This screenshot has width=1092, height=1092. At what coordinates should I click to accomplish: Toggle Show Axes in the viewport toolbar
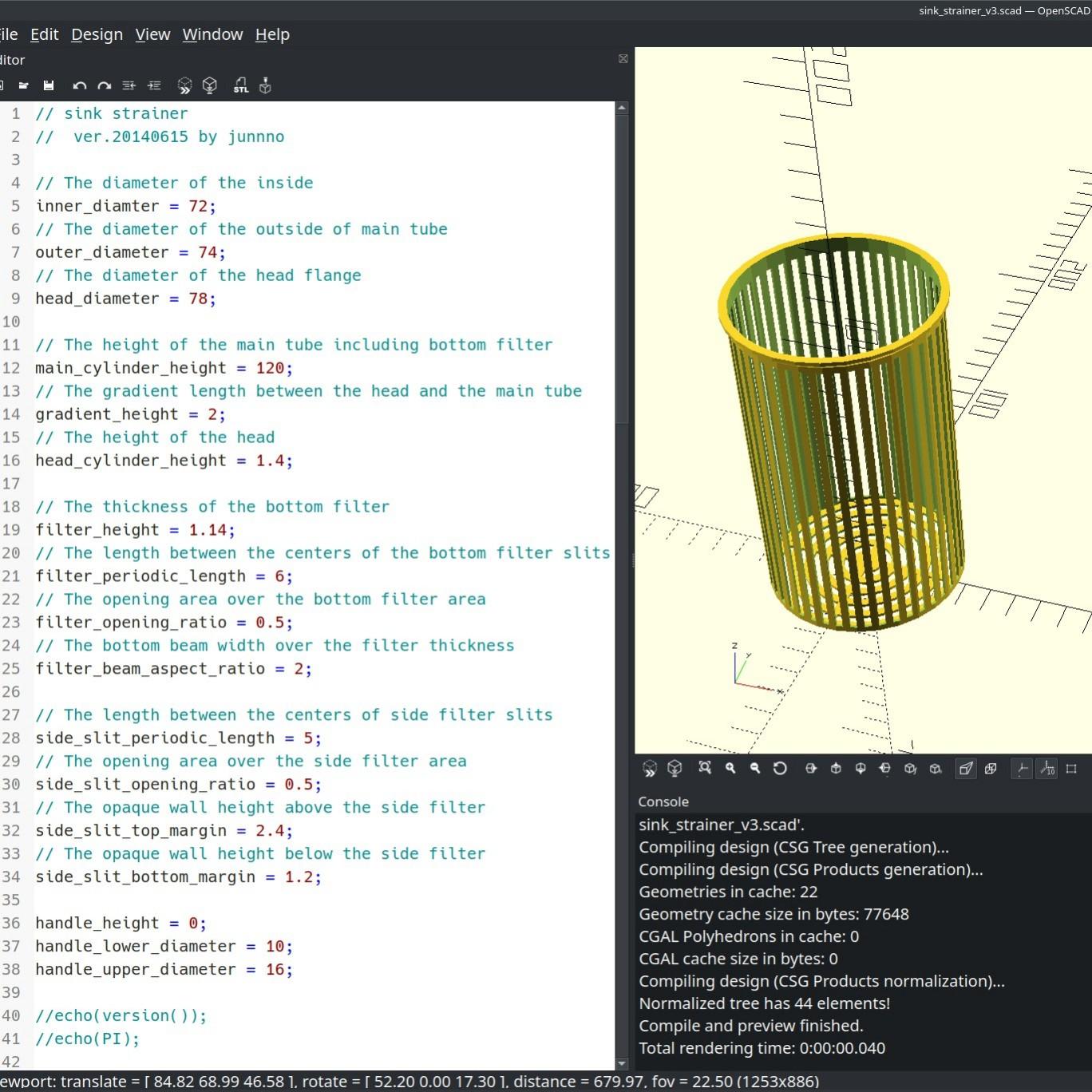point(1022,768)
